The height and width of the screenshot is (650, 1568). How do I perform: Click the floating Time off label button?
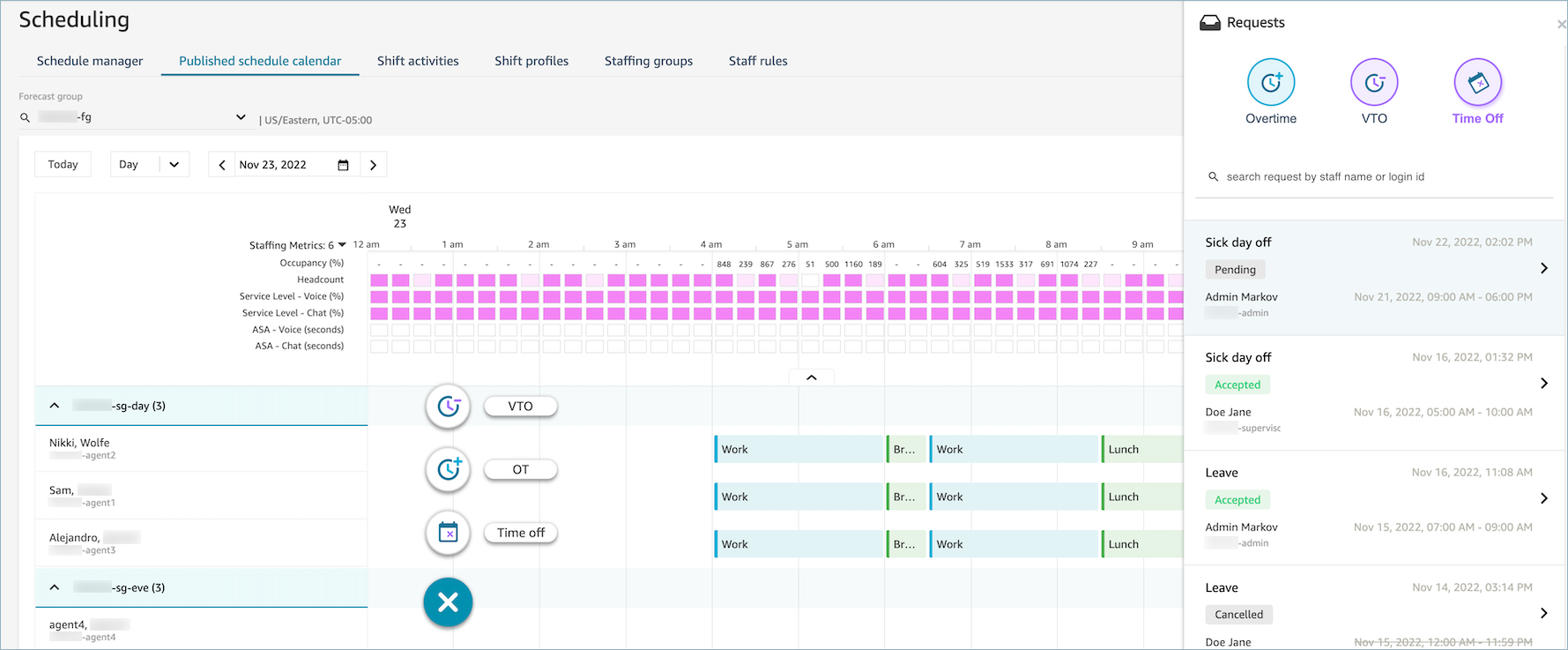[520, 533]
